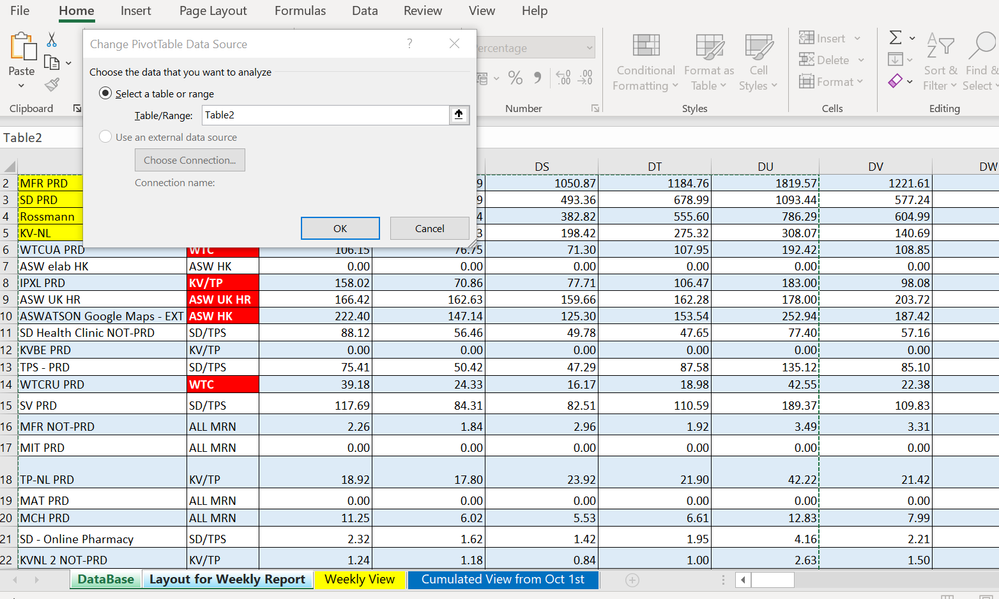The image size is (999, 599).
Task: Click the horizontal scrollbar left arrow
Action: click(x=743, y=580)
